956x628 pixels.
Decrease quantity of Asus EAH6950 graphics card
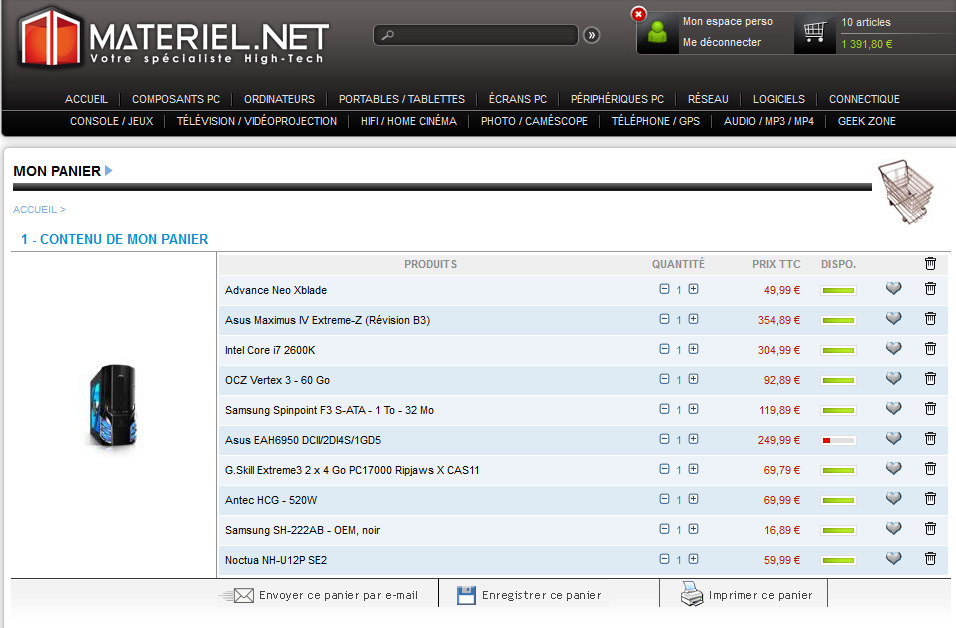click(664, 439)
